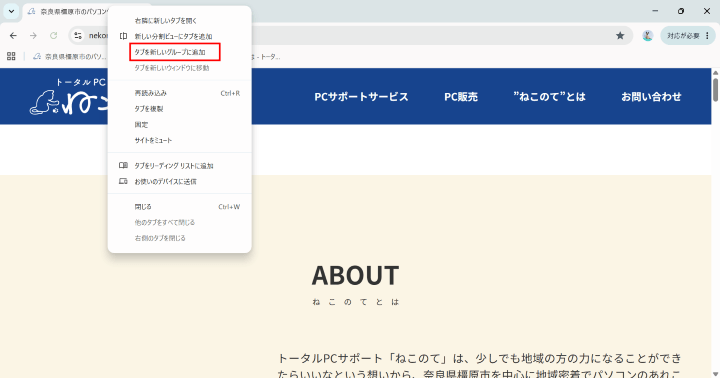The height and width of the screenshot is (378, 720).
Task: Choose タブを複製
Action: (179, 109)
